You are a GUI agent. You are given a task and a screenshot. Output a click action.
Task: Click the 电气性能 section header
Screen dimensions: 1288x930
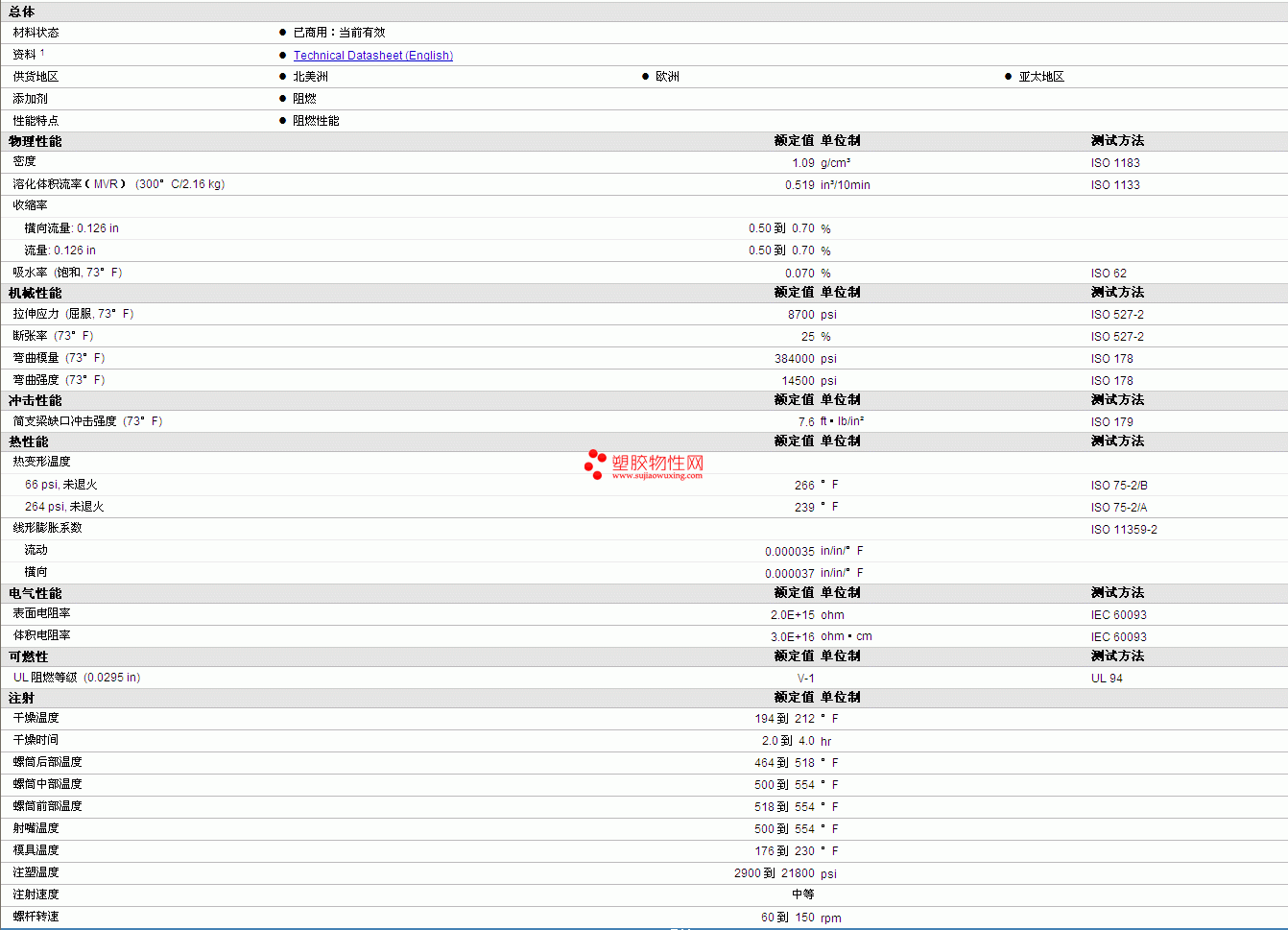coord(36,593)
